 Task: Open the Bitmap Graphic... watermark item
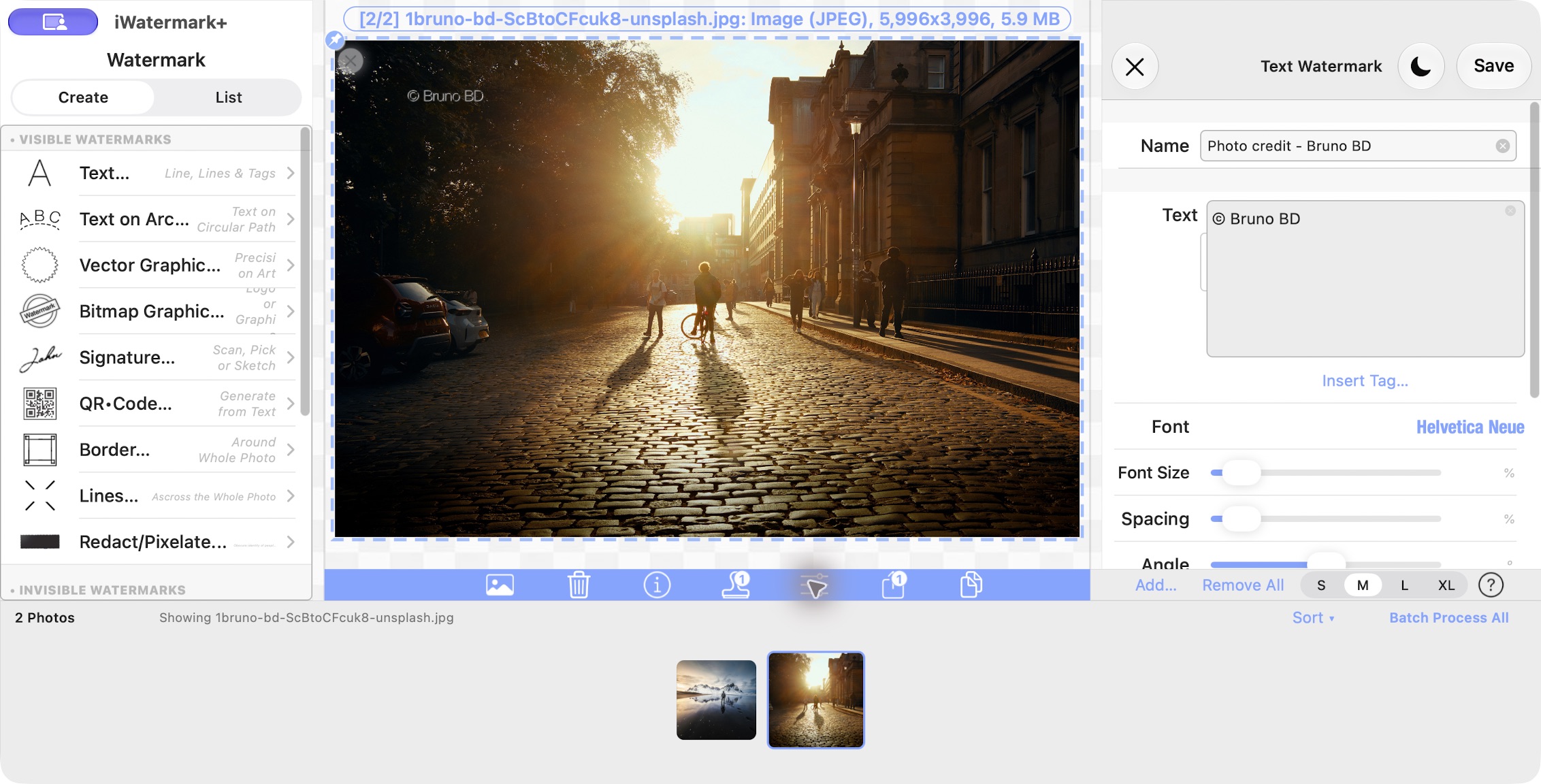click(x=157, y=311)
